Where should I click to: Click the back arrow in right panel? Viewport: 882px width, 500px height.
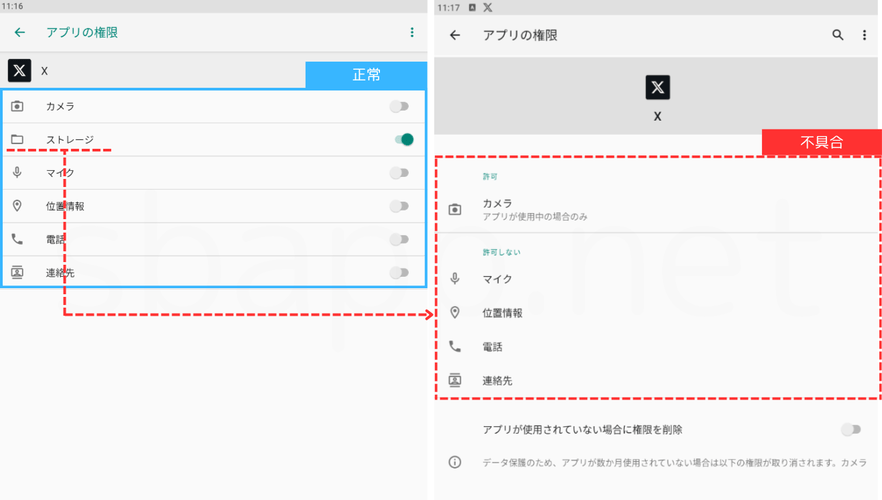point(455,35)
